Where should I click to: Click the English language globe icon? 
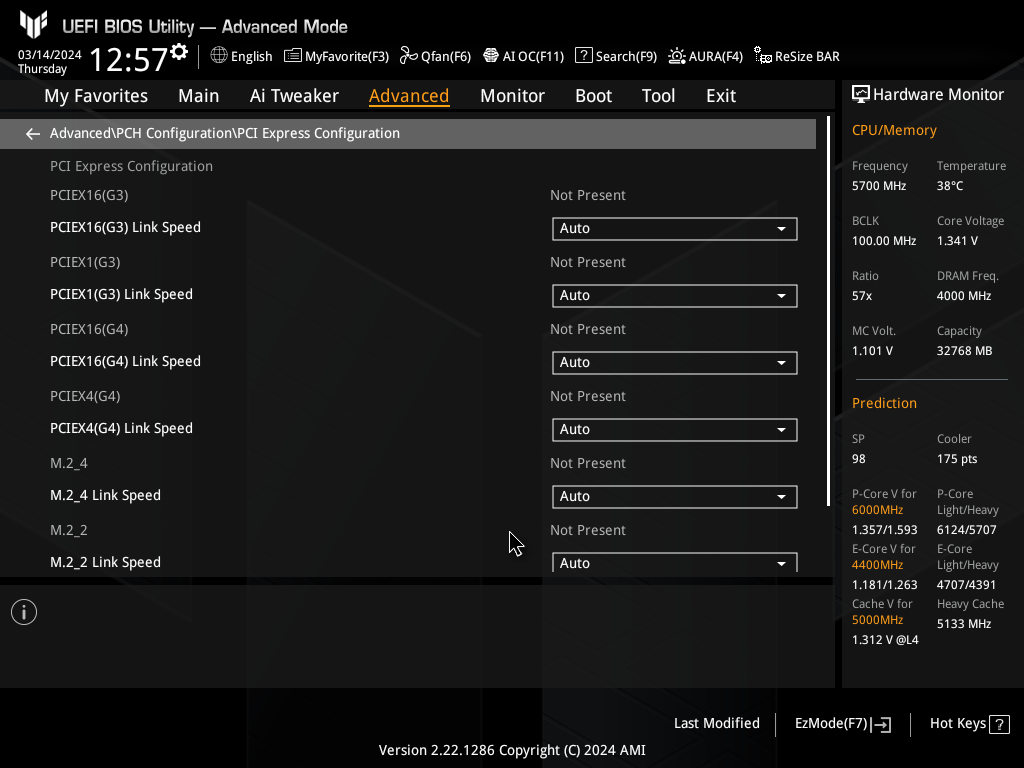coord(219,56)
